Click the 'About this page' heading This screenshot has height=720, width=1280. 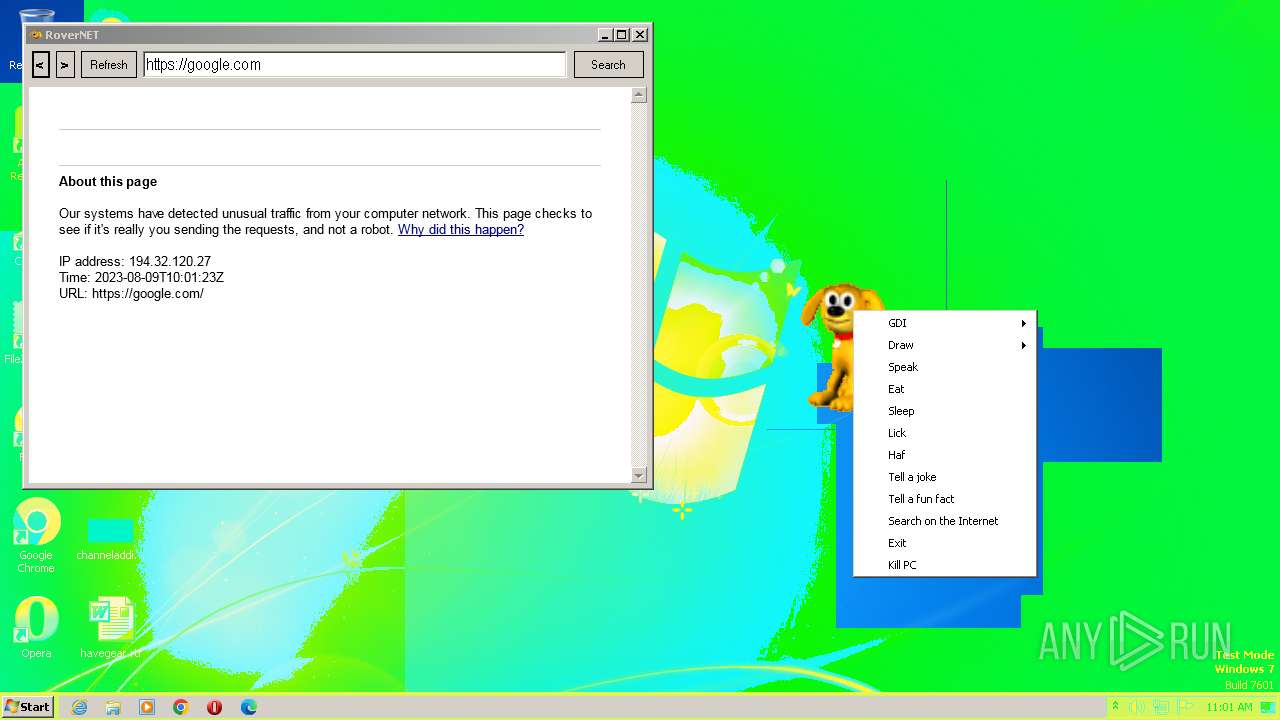tap(108, 182)
